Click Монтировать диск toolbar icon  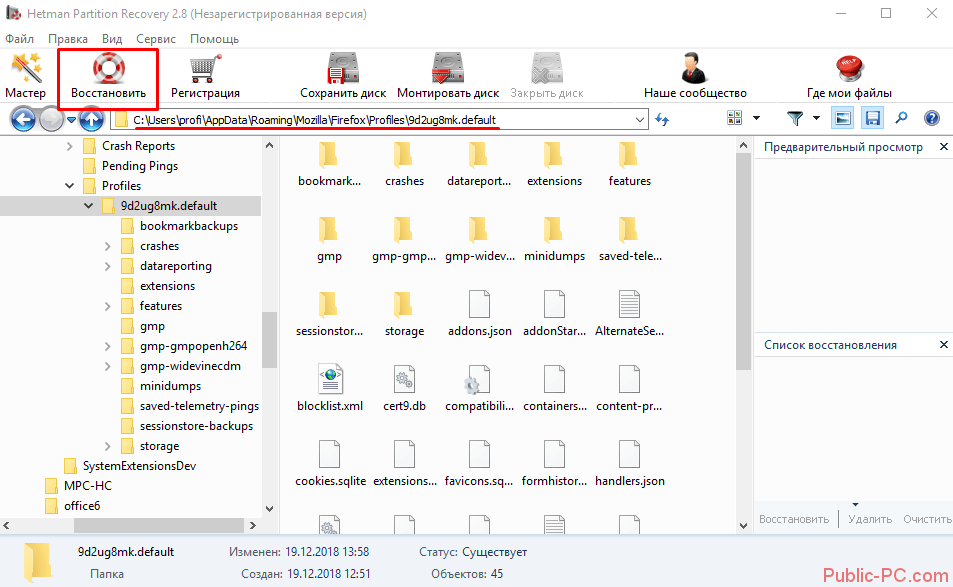pyautogui.click(x=447, y=76)
